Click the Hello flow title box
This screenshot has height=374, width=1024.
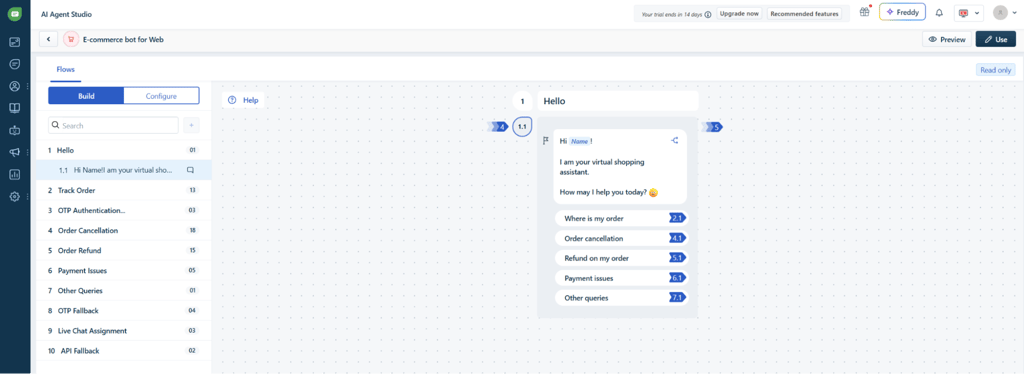coord(618,101)
